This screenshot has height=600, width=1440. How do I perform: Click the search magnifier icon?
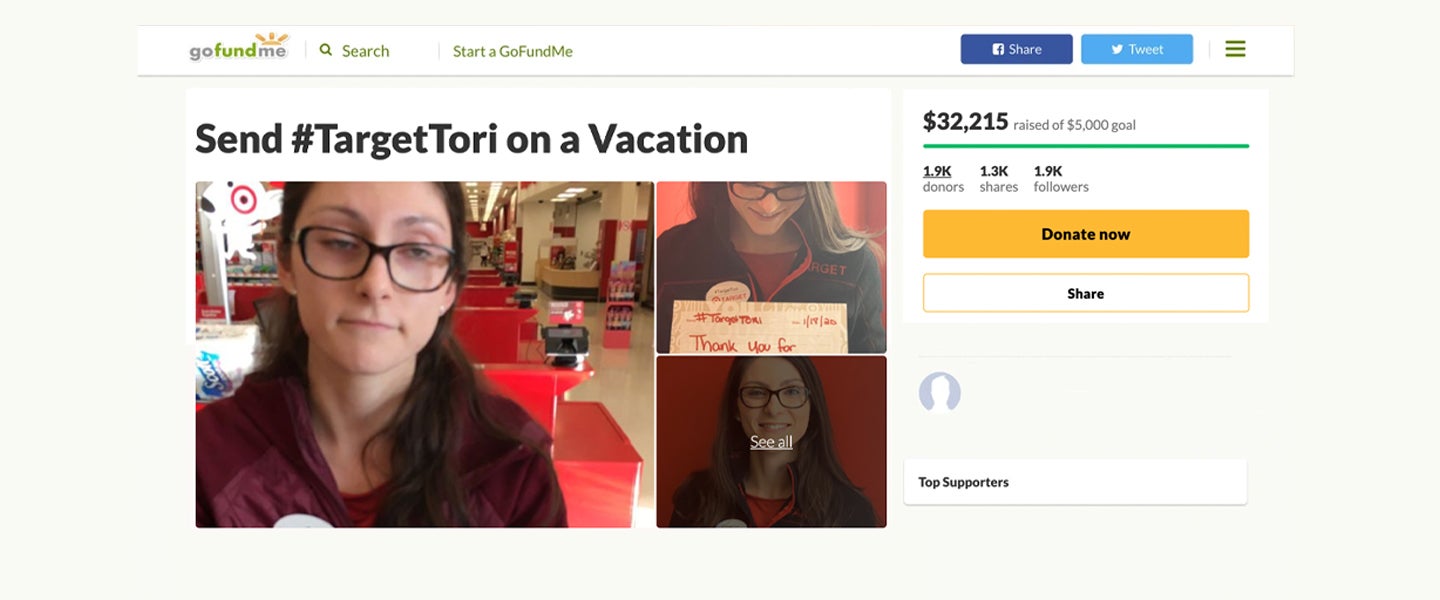click(x=326, y=50)
